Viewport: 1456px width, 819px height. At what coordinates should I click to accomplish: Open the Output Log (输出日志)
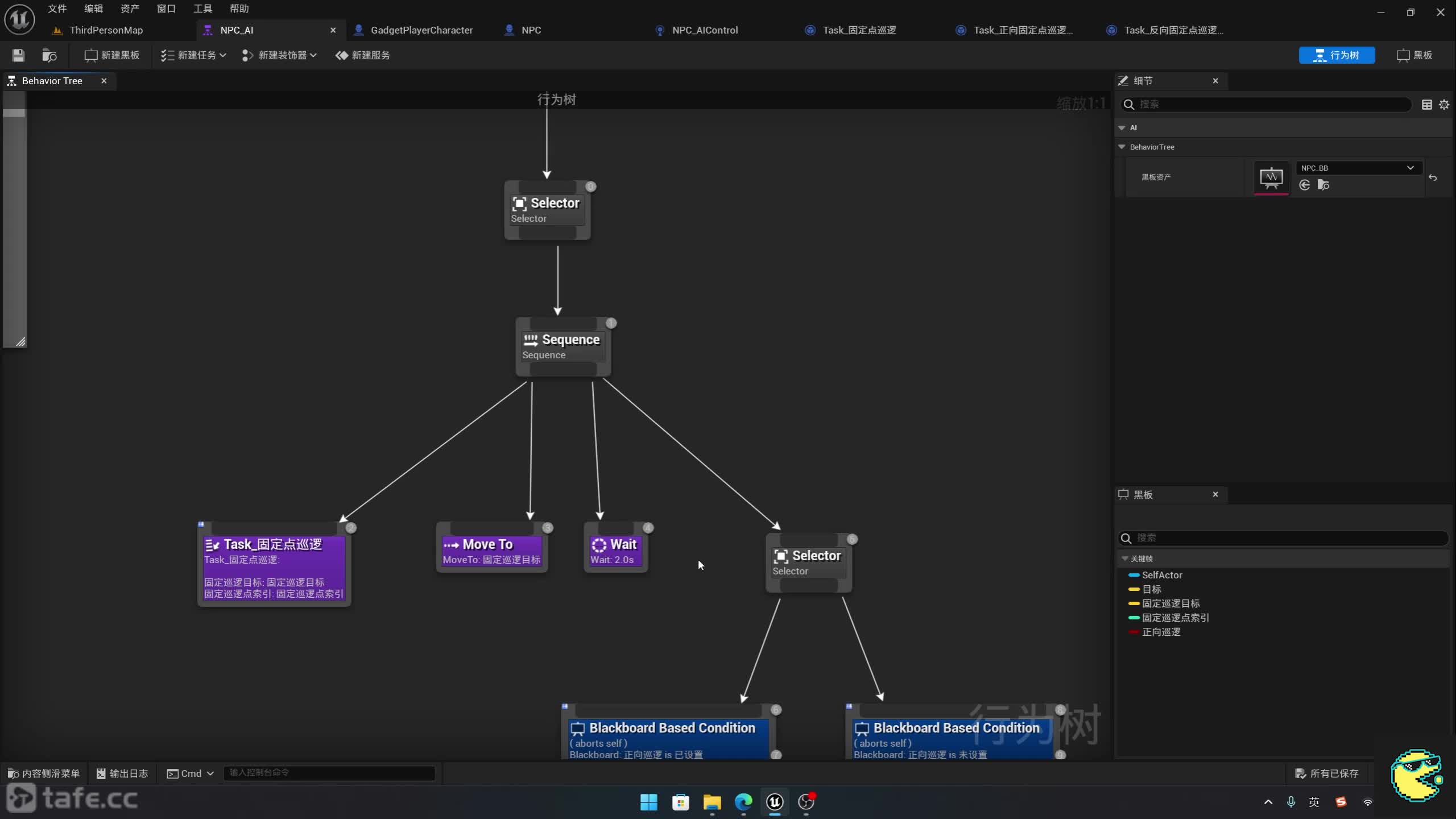point(122,773)
